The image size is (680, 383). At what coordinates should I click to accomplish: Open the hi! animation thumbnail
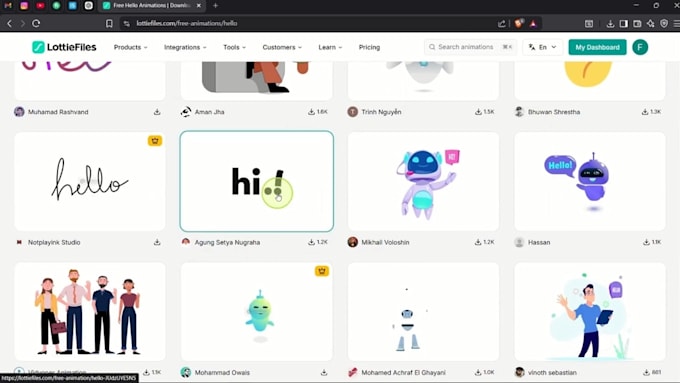pos(257,181)
